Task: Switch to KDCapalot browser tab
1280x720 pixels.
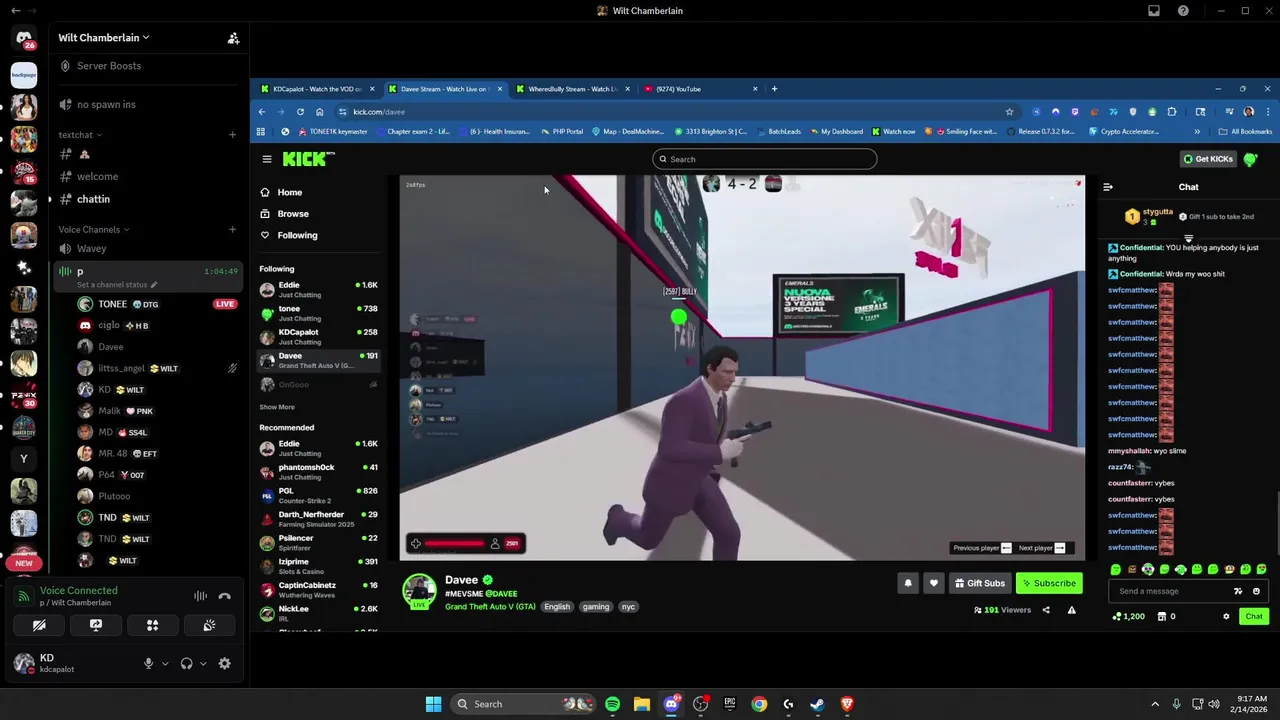Action: (316, 89)
